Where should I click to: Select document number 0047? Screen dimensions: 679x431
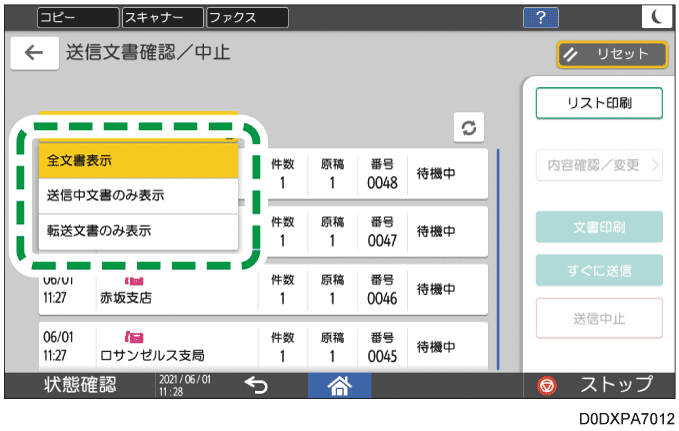pos(382,232)
